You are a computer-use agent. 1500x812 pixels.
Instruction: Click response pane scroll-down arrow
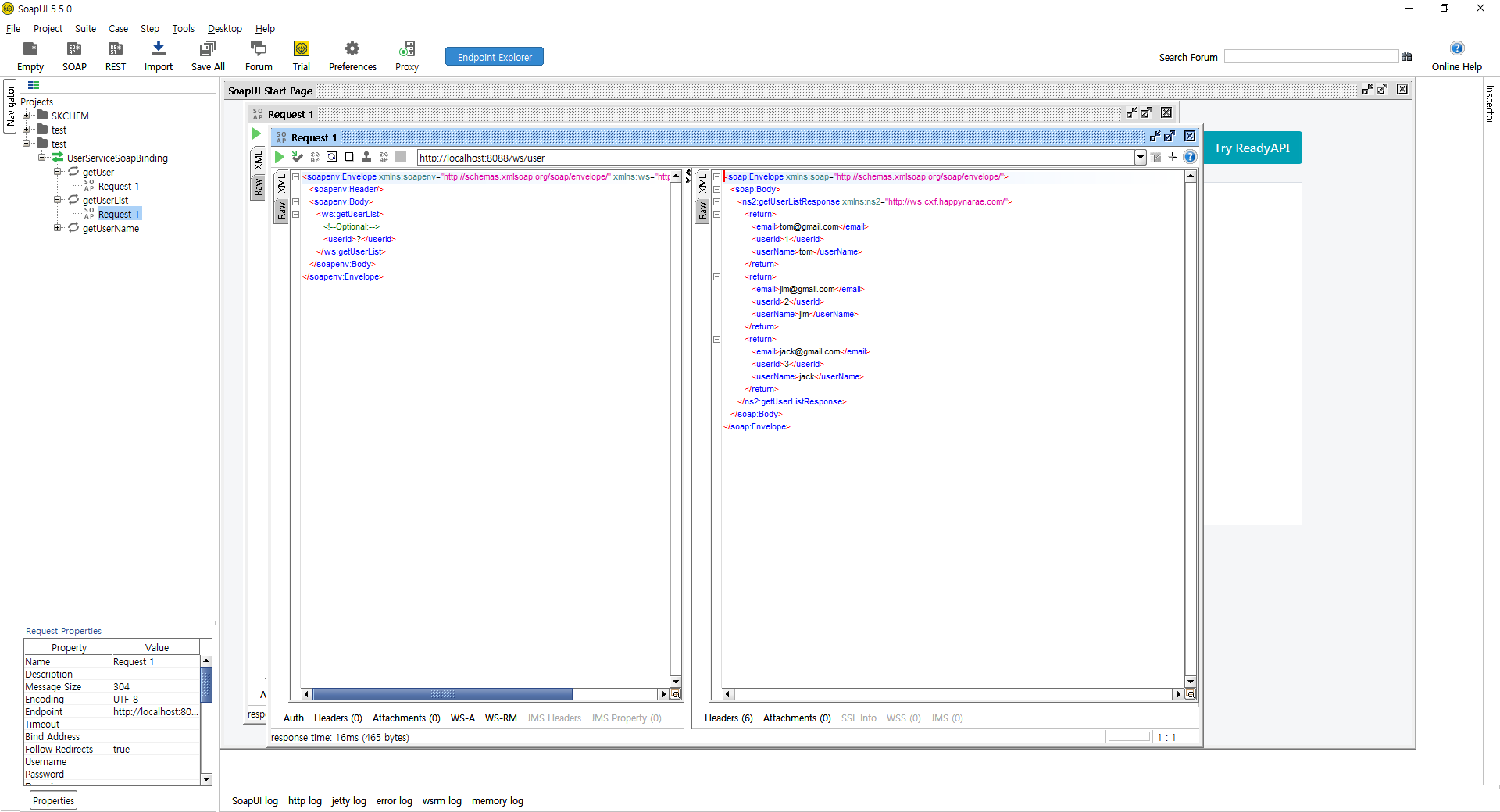(x=1191, y=682)
